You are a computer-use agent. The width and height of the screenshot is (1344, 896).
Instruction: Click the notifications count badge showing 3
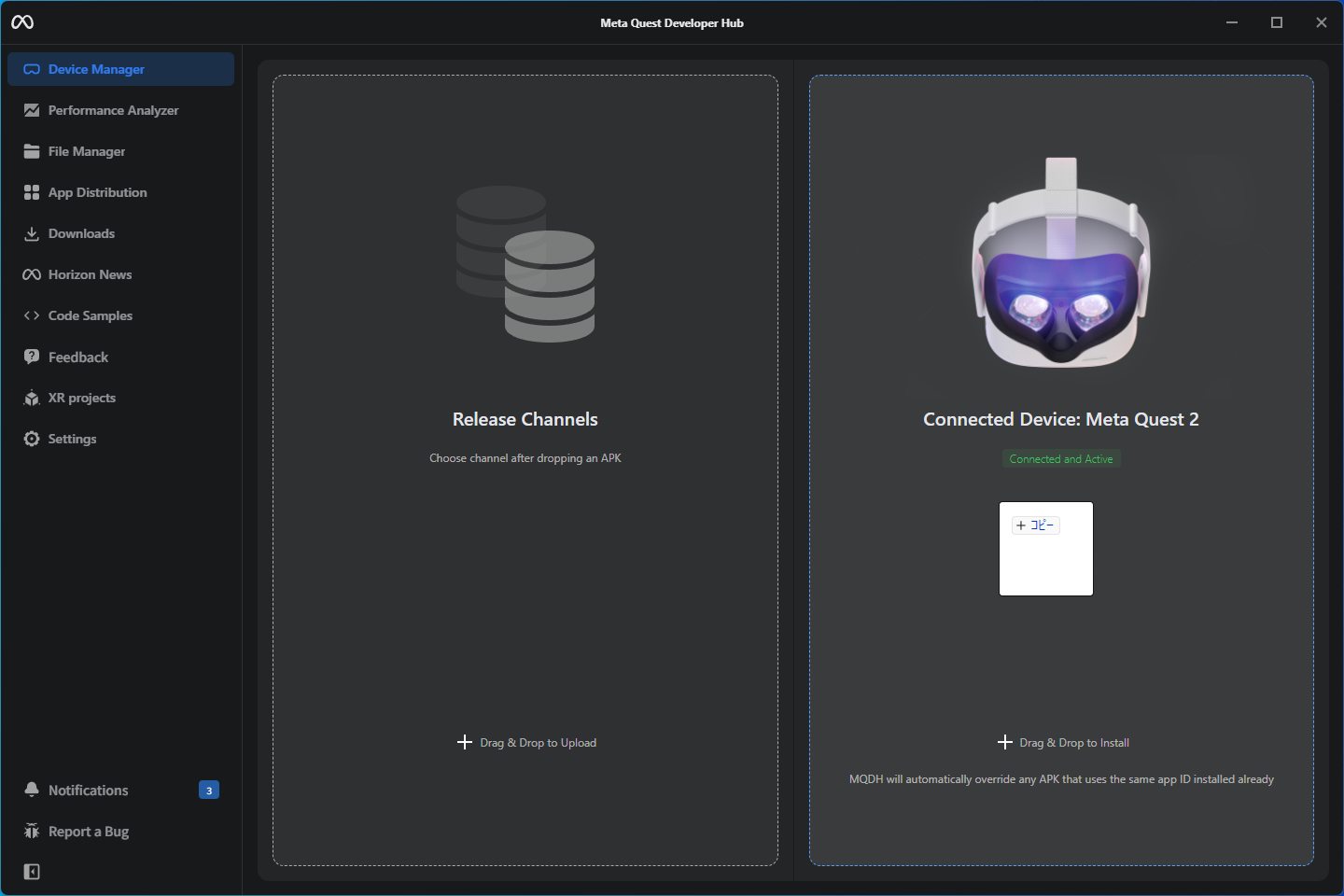coord(209,790)
